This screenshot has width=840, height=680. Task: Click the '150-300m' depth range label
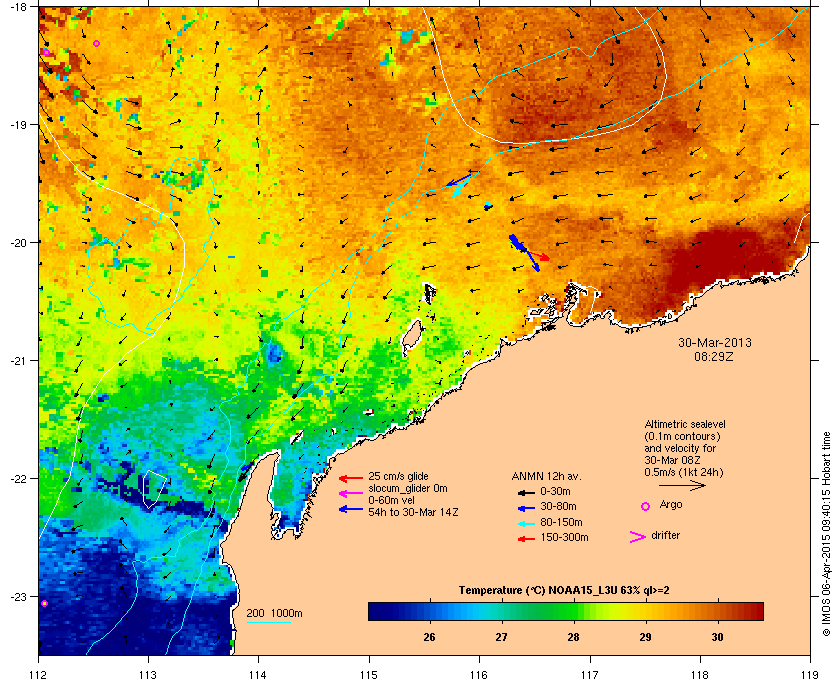click(x=564, y=537)
